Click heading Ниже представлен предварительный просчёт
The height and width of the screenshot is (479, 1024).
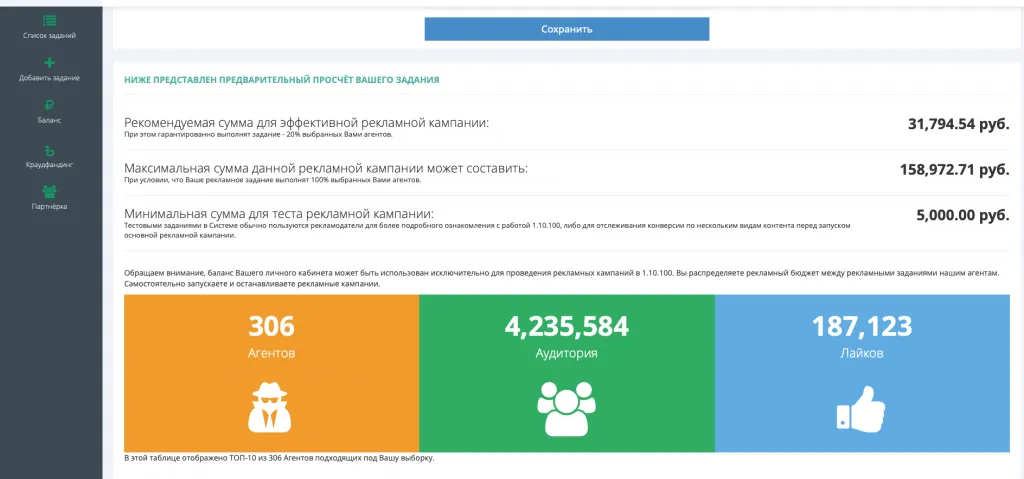click(281, 80)
